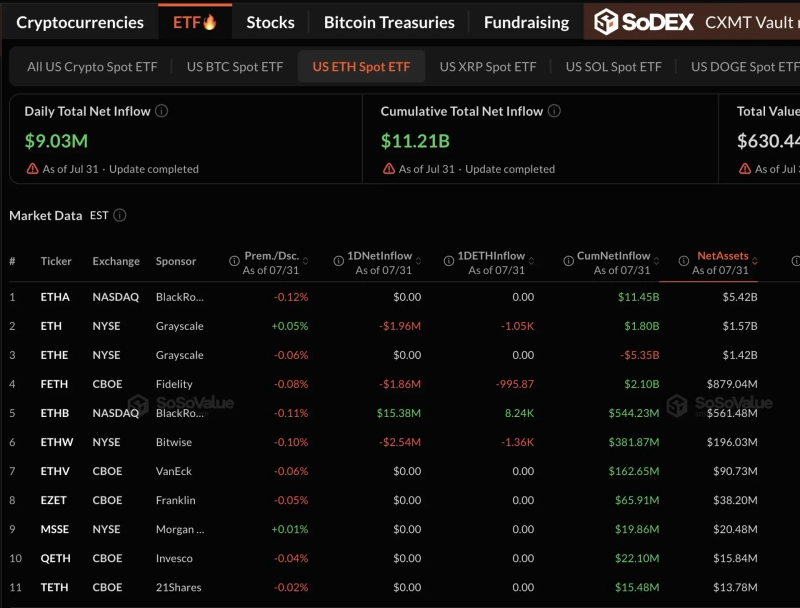Click info icon before NetAssets column
The width and height of the screenshot is (800, 608).
(x=684, y=261)
